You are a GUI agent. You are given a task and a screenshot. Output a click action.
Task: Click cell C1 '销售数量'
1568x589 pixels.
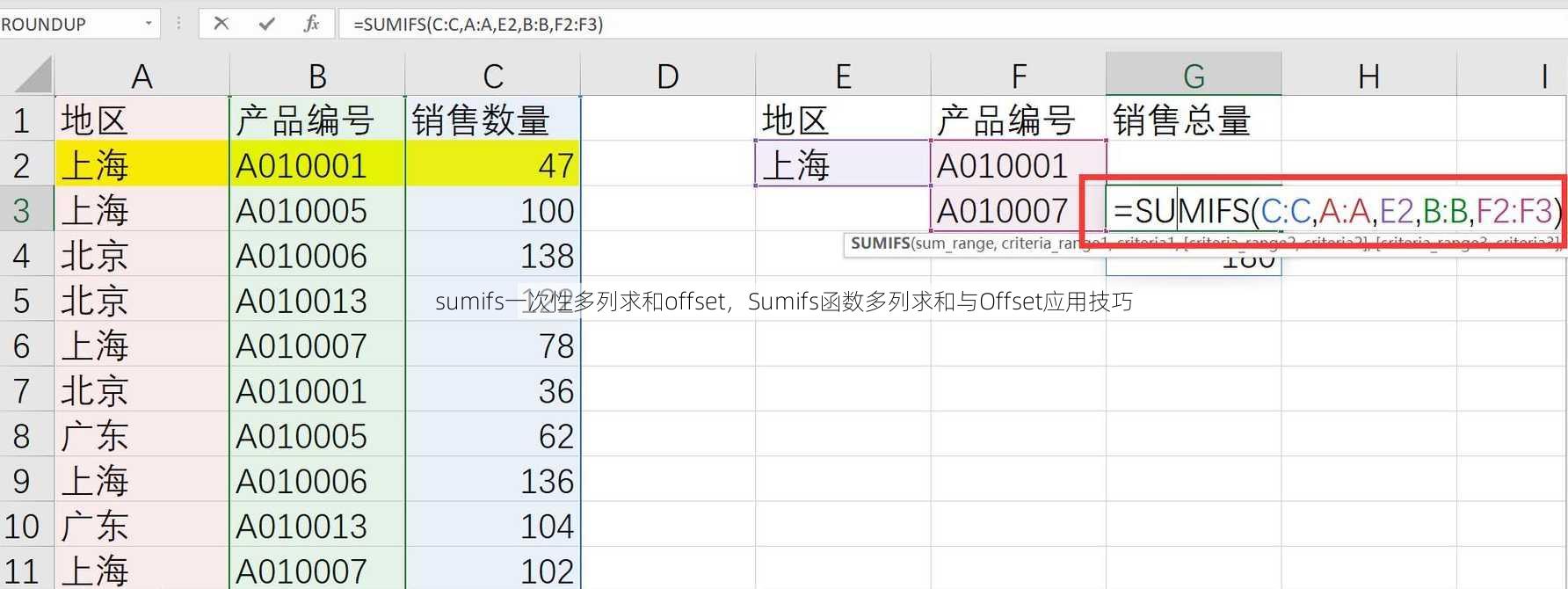click(493, 120)
